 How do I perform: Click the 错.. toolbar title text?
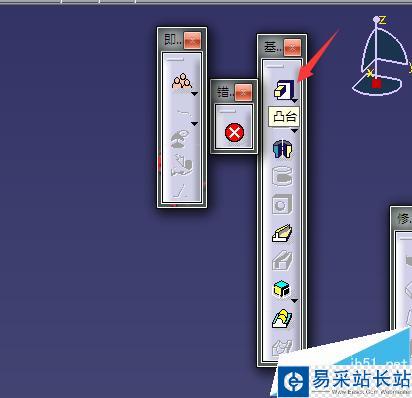pyautogui.click(x=225, y=92)
